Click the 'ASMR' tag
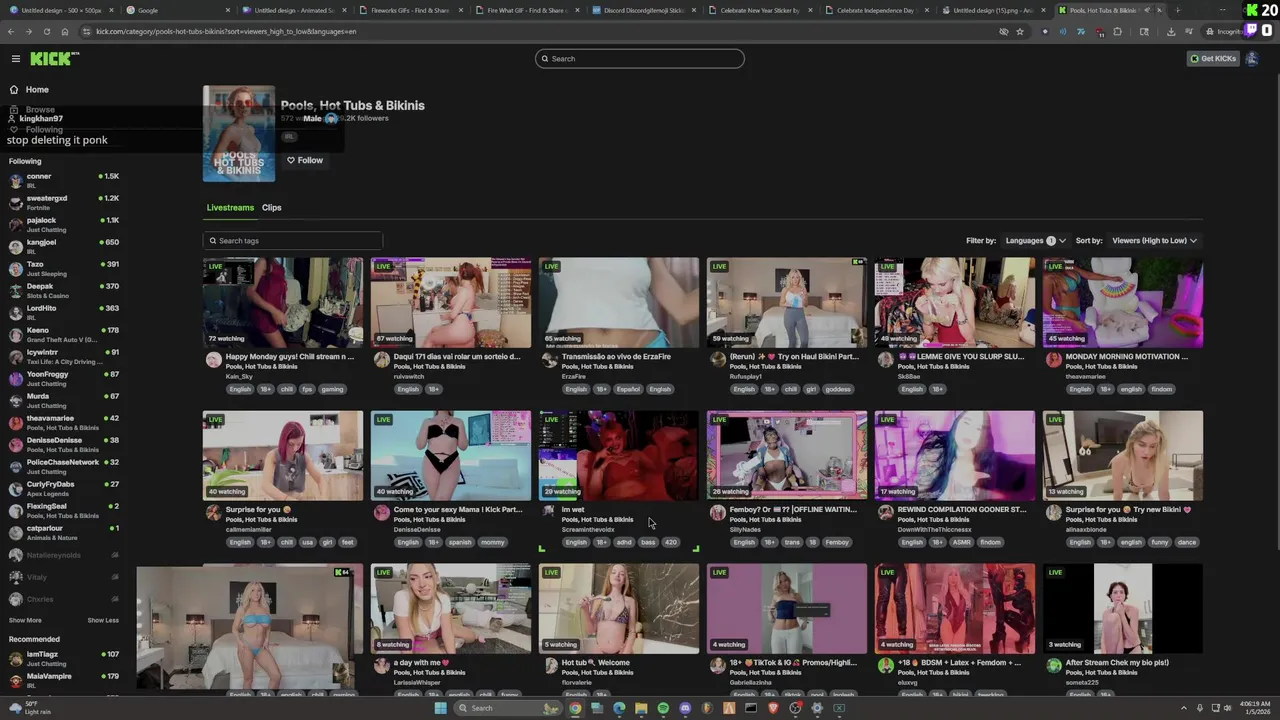The width and height of the screenshot is (1280, 720). click(962, 543)
